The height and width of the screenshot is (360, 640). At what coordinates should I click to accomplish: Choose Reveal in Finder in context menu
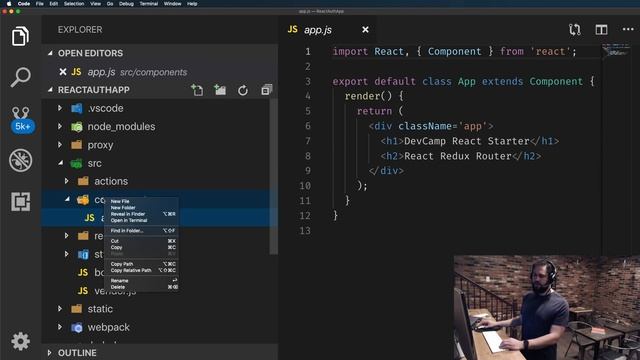(141, 214)
